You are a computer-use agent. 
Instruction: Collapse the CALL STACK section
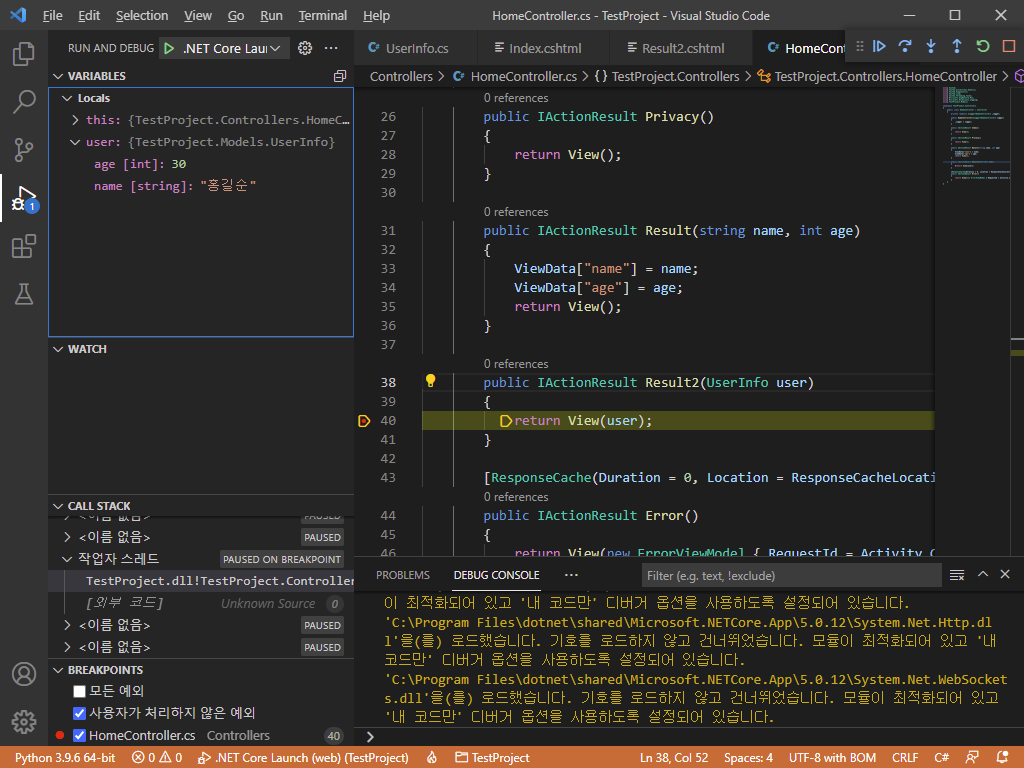58,506
